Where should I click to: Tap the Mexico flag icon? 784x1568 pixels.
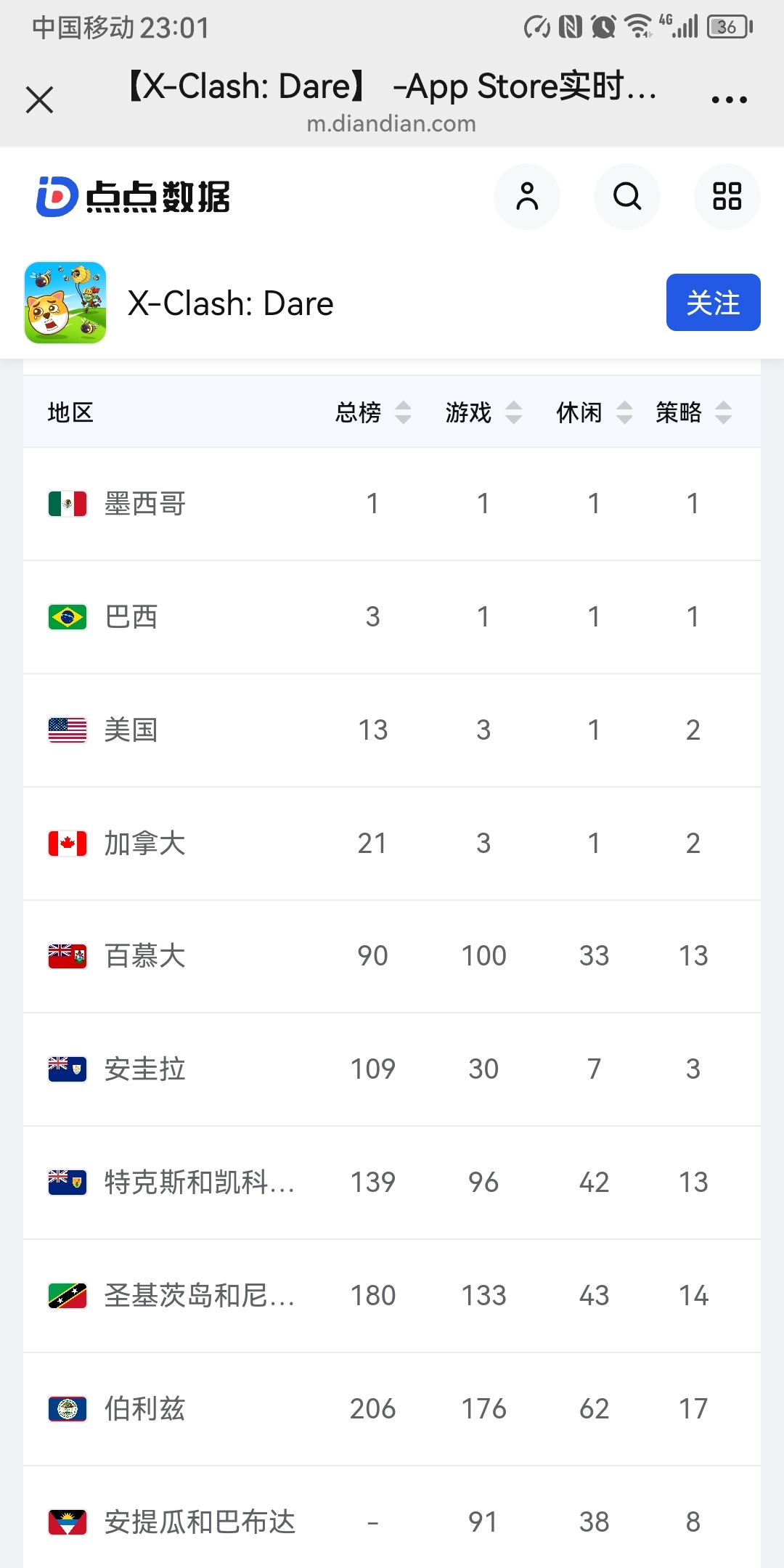tap(68, 504)
